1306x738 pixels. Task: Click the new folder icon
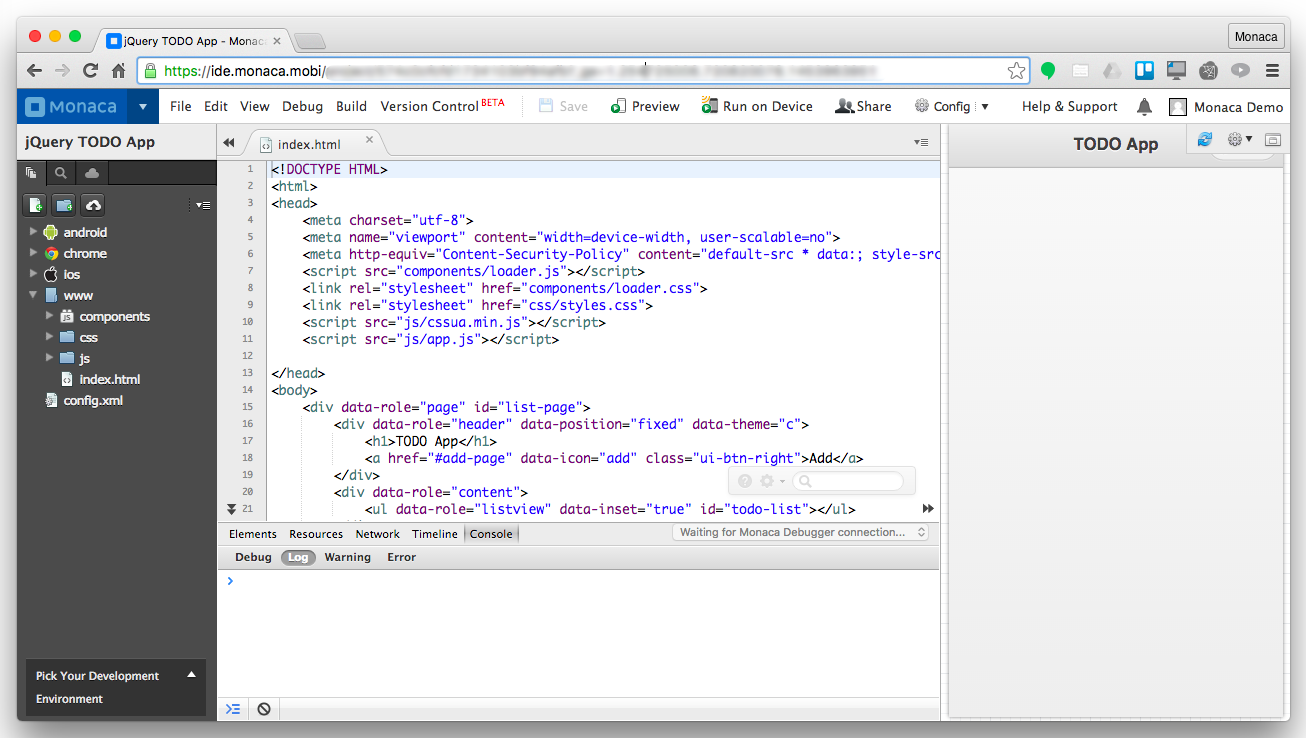click(x=64, y=205)
